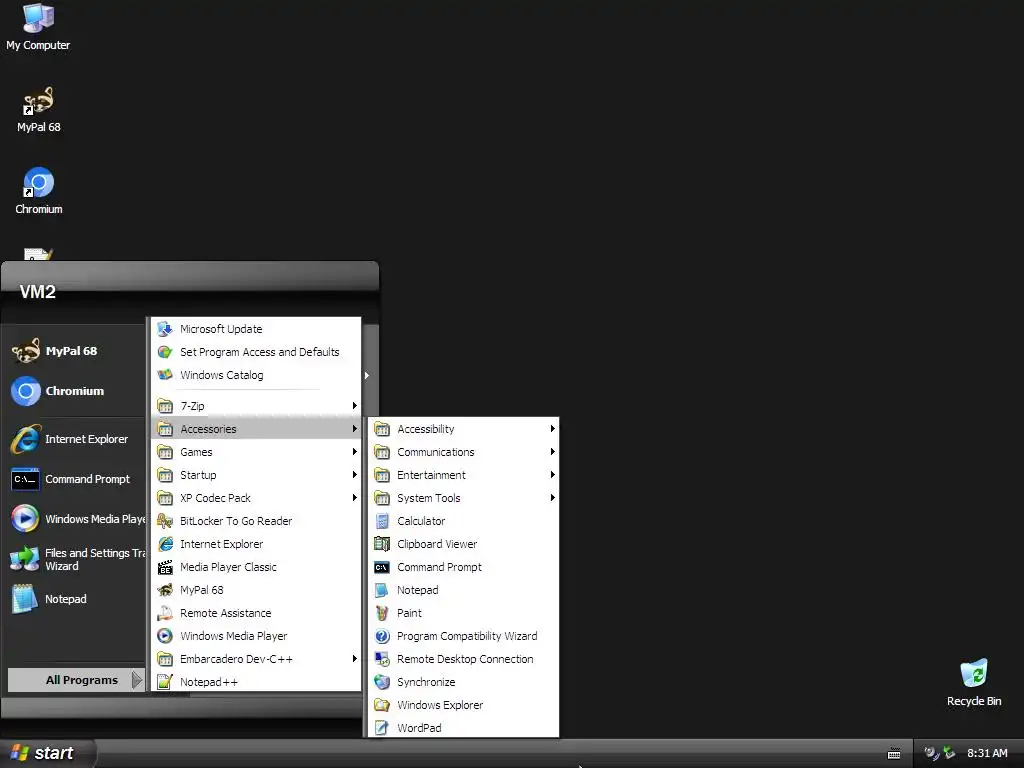Viewport: 1024px width, 768px height.
Task: Expand the Games submenu arrow
Action: [x=355, y=452]
